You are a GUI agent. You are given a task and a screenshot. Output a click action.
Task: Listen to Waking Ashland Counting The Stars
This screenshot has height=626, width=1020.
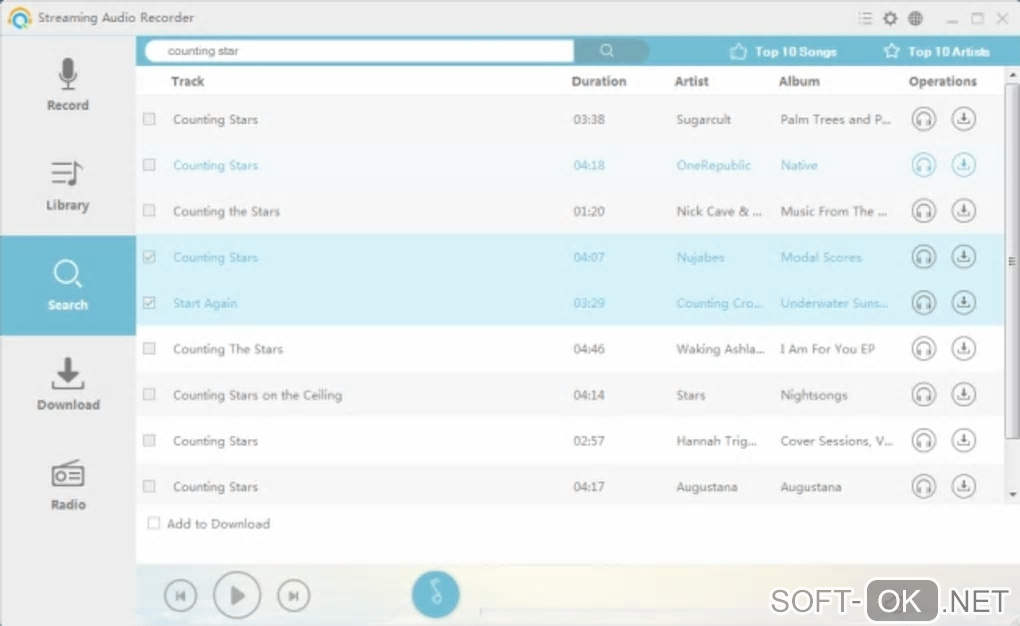point(924,349)
